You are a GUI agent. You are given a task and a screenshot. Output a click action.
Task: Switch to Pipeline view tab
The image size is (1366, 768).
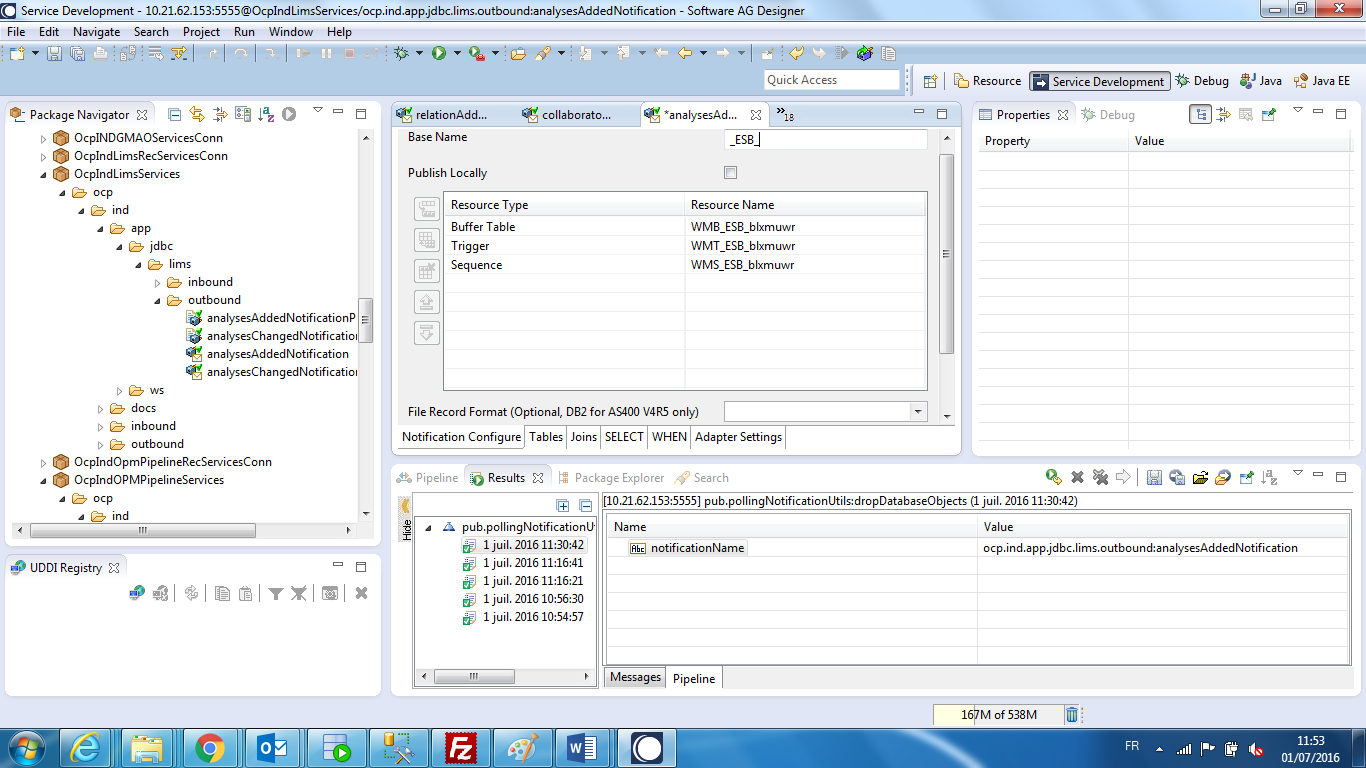point(427,478)
